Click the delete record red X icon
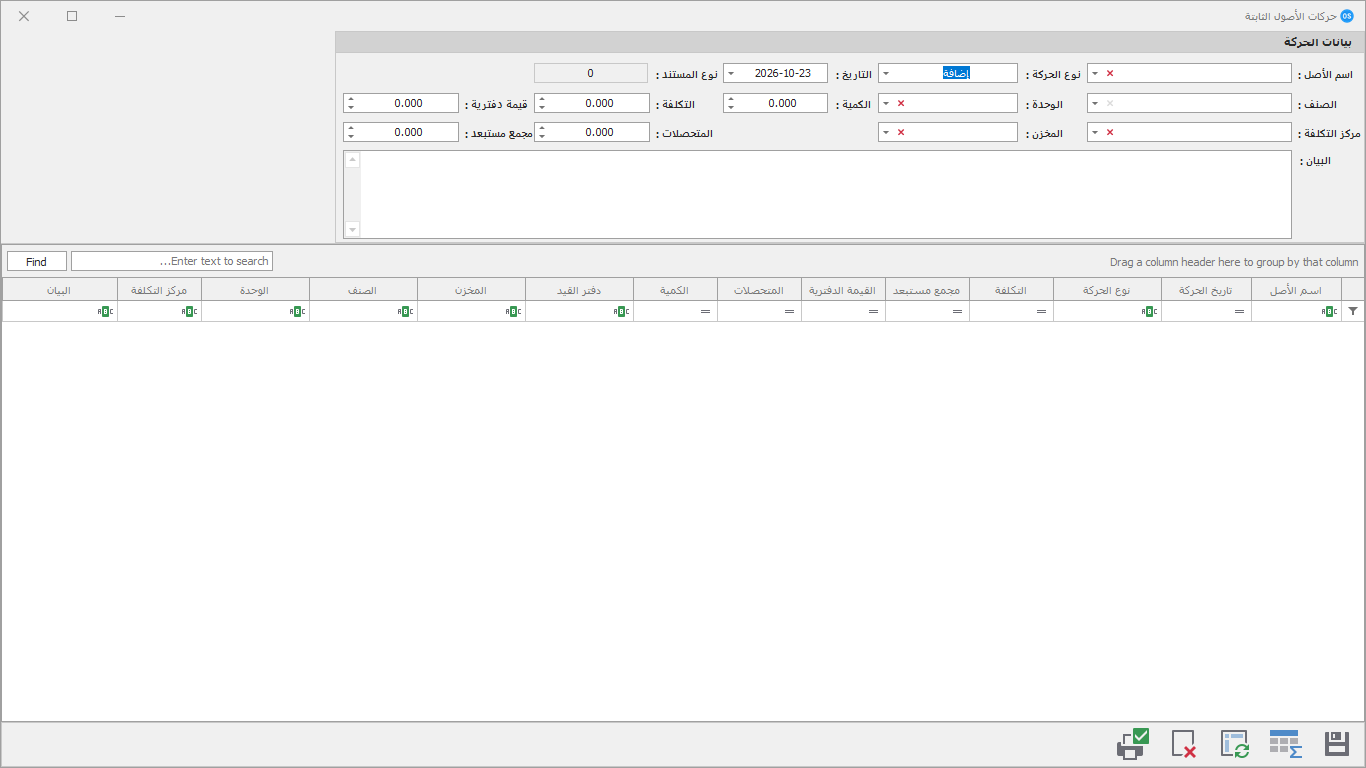 (x=1184, y=744)
